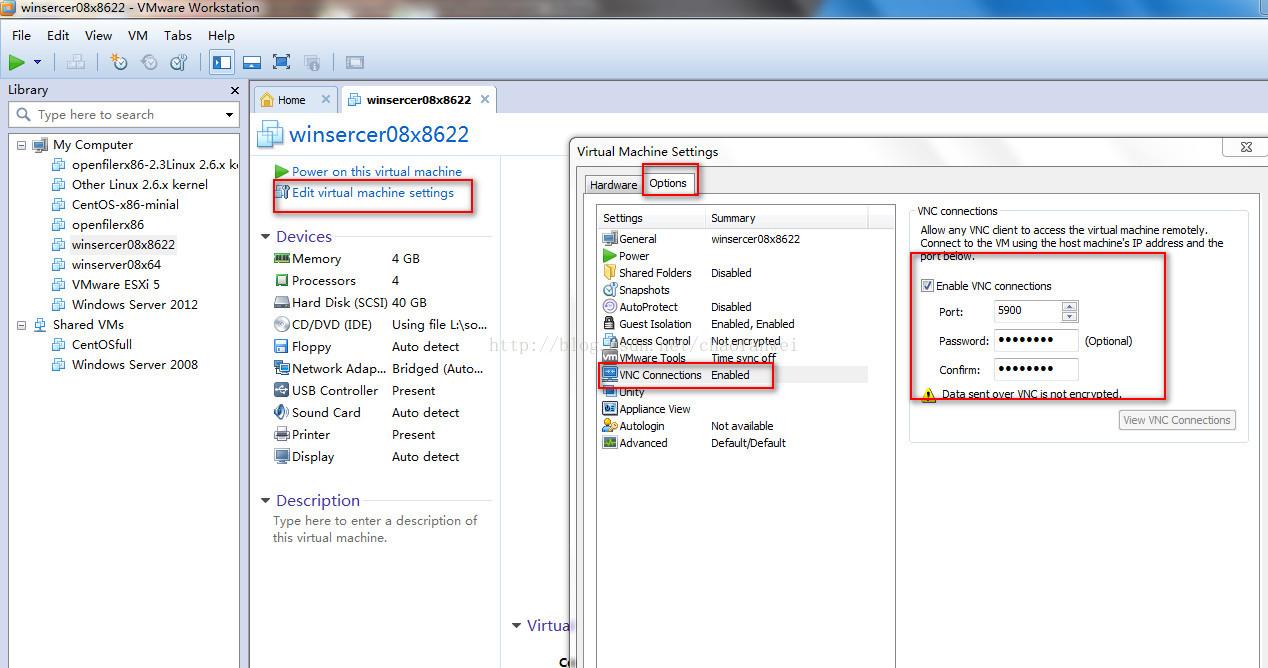Viewport: 1268px width, 668px height.
Task: Select Other Linux 2.6.x kernel VM
Action: (x=140, y=184)
